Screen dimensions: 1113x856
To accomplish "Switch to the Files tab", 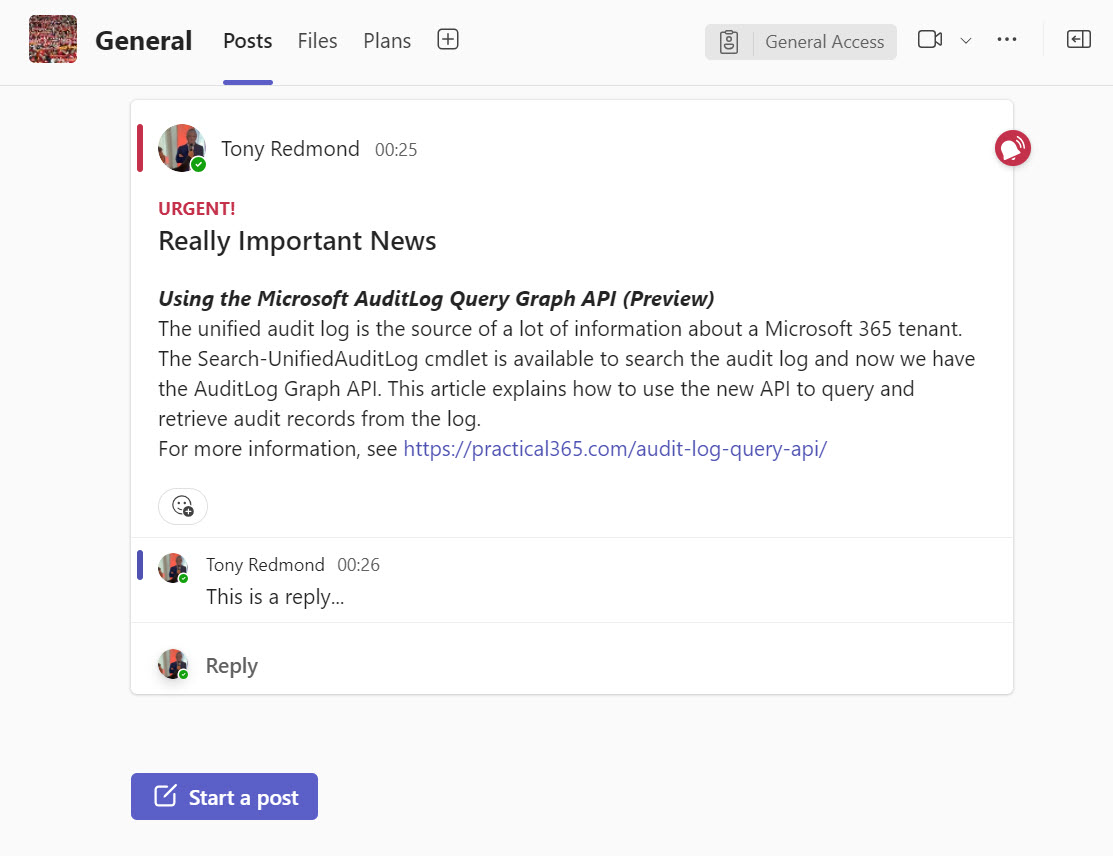I will click(317, 41).
